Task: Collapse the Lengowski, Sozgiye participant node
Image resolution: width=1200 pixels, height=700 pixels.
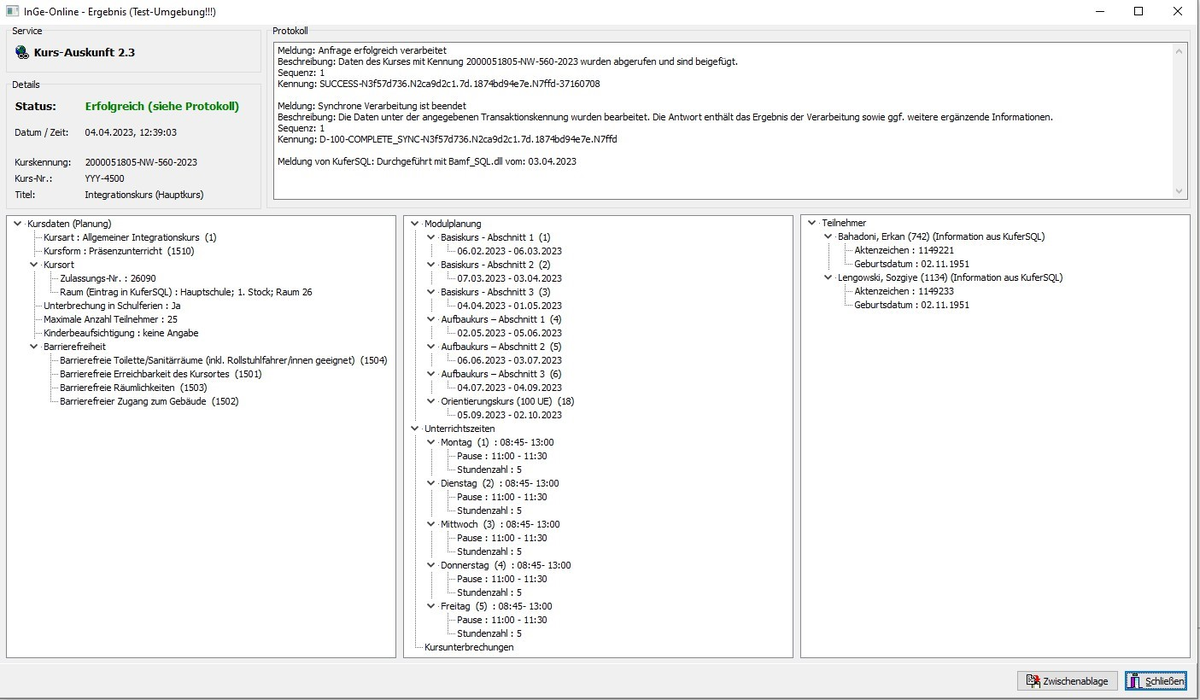Action: [x=828, y=279]
